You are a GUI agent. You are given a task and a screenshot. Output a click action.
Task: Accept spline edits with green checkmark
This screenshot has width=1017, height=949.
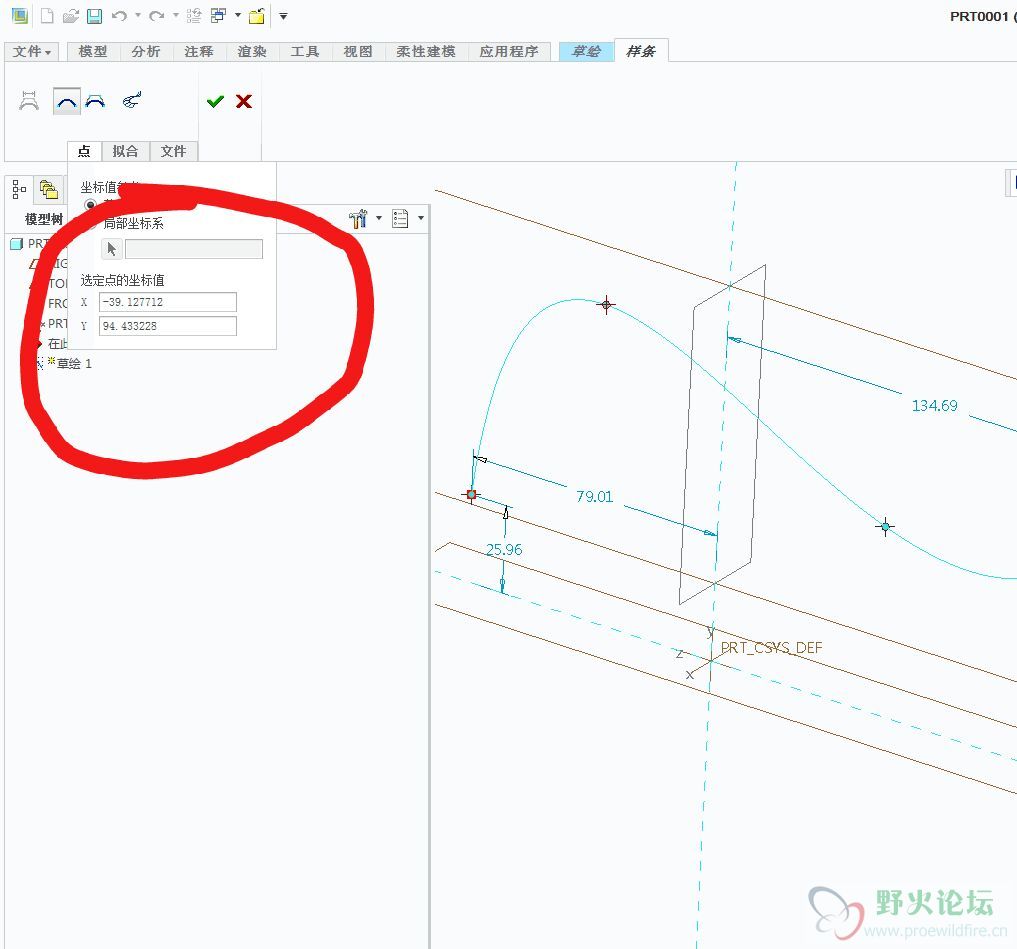pos(215,101)
